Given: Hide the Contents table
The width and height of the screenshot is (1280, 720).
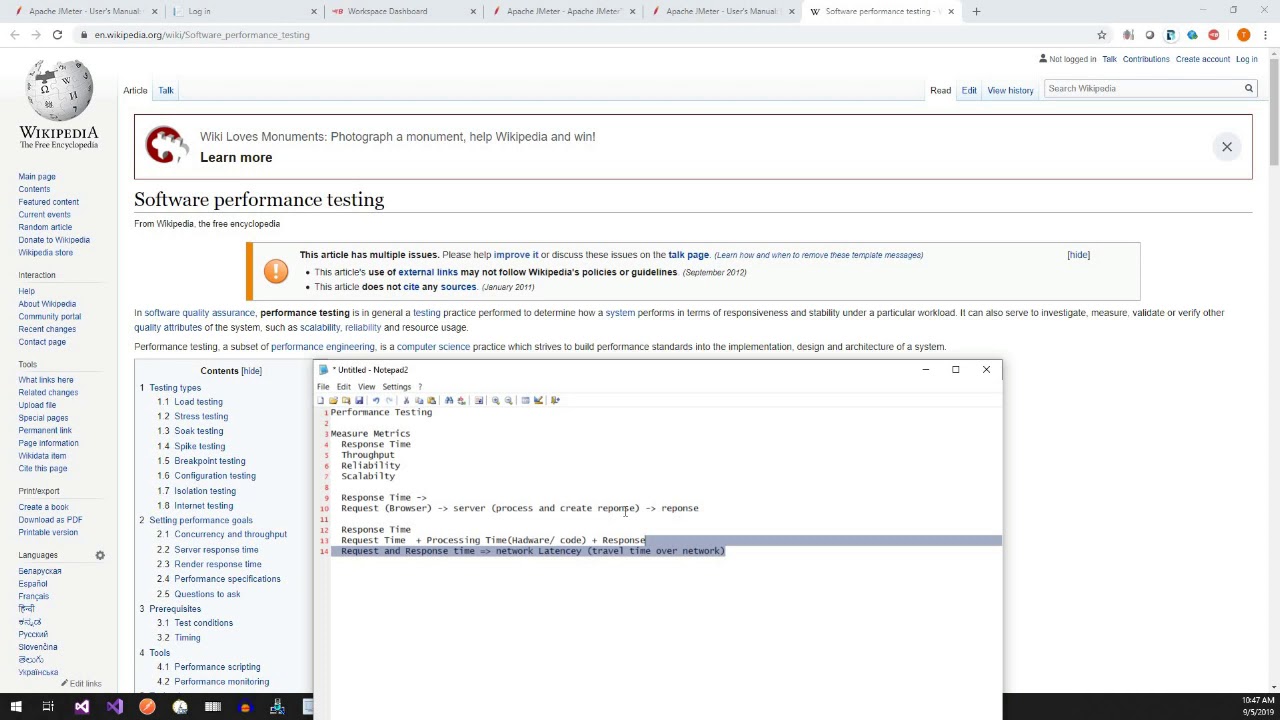Looking at the screenshot, I should point(251,371).
